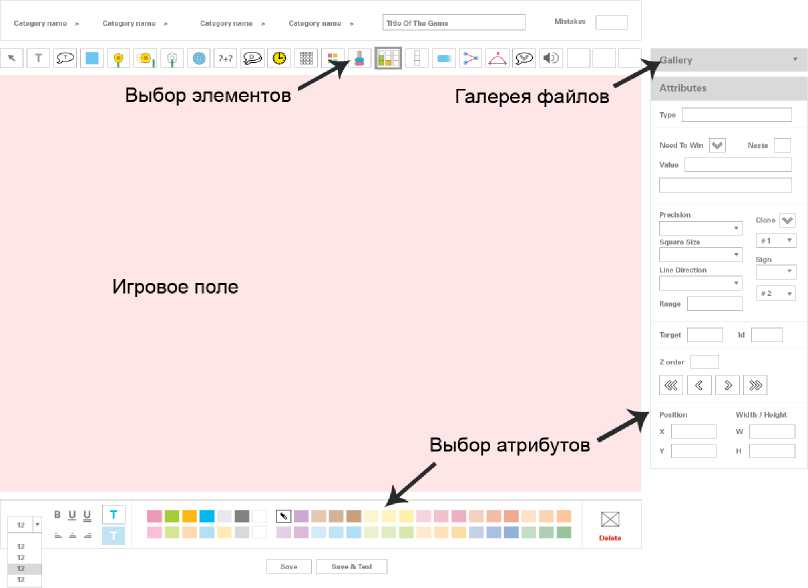Pick the vertical column cells tool
Screen dimensions: 808x588
[417, 58]
